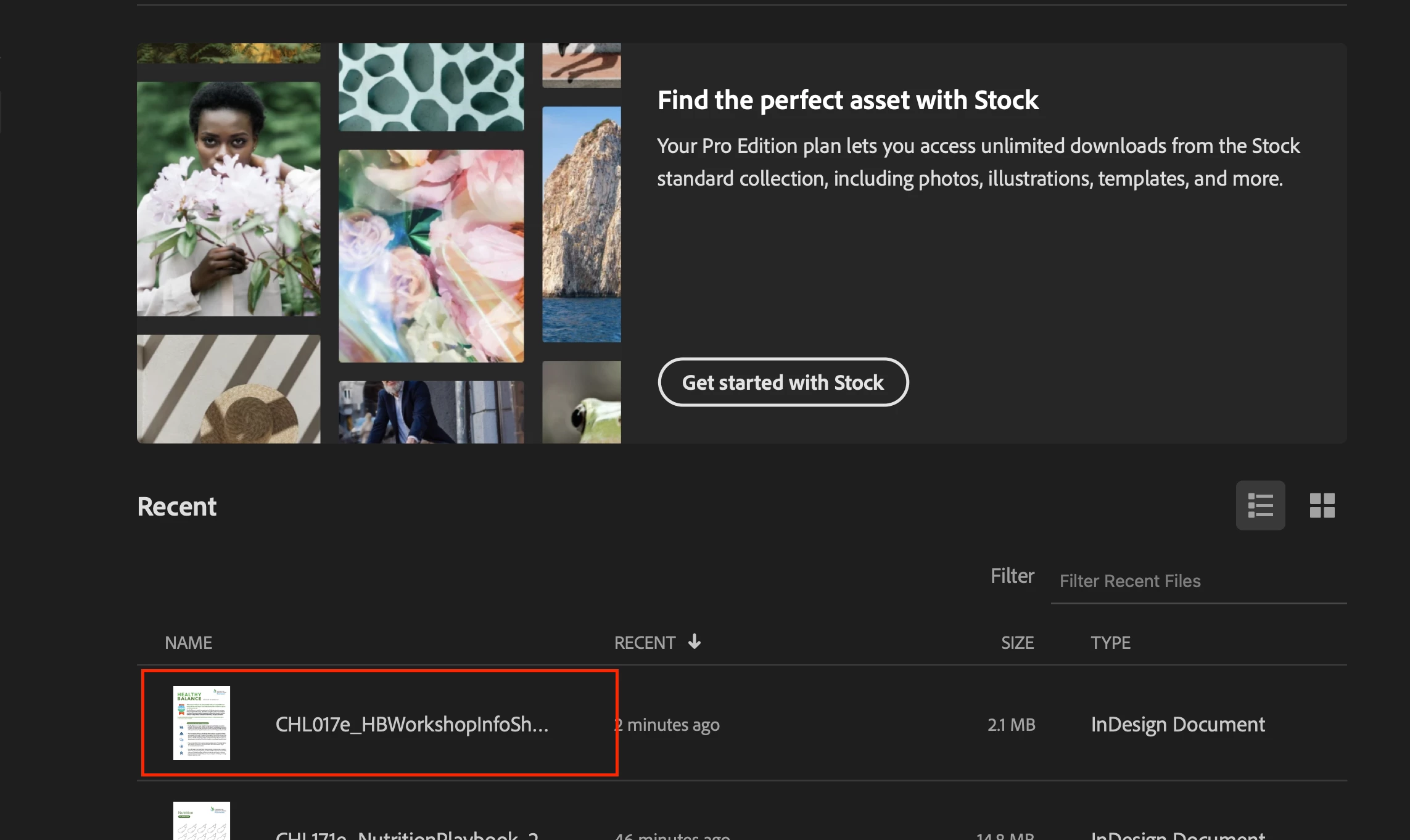Select the pink floral stock image
This screenshot has height=840, width=1410.
[431, 255]
